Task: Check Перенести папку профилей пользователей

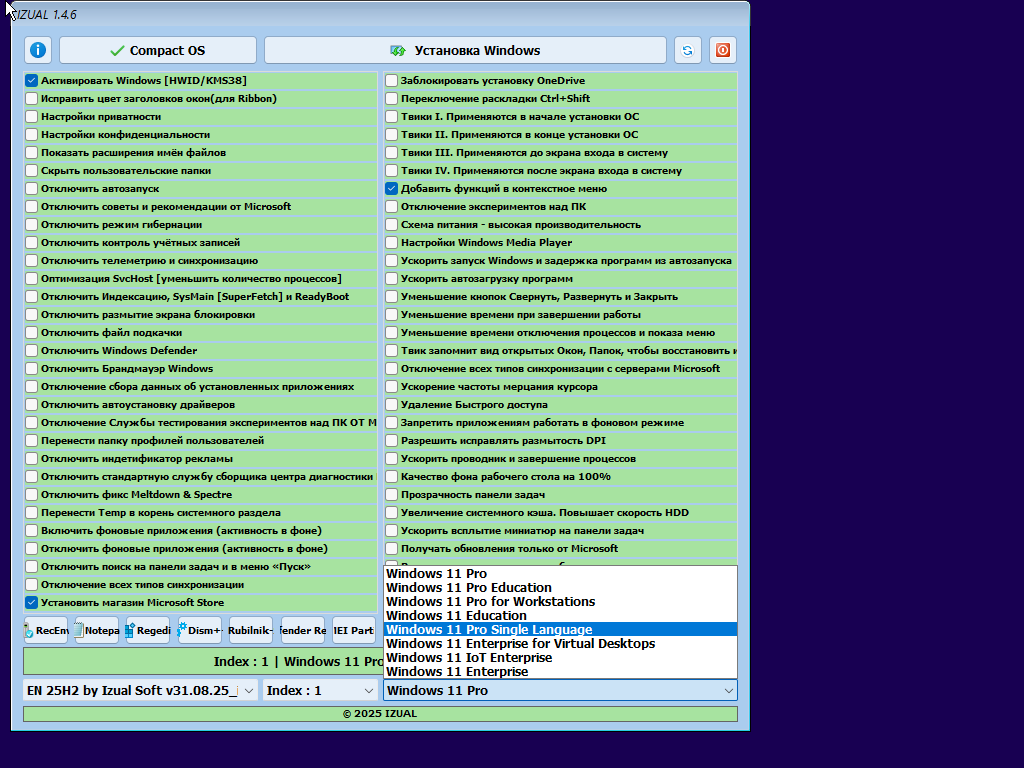Action: [31, 441]
